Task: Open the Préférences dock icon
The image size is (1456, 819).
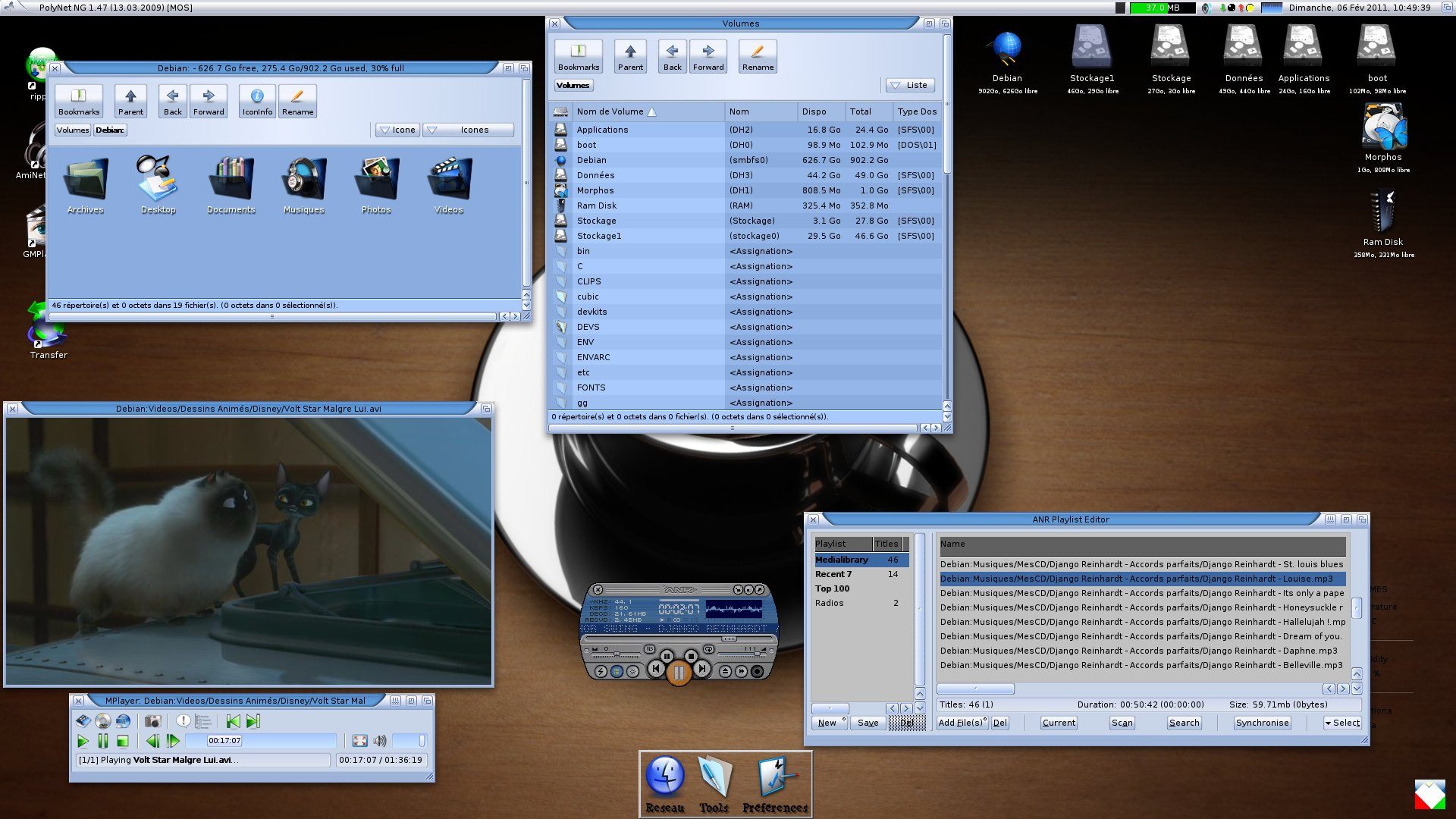Action: (775, 785)
